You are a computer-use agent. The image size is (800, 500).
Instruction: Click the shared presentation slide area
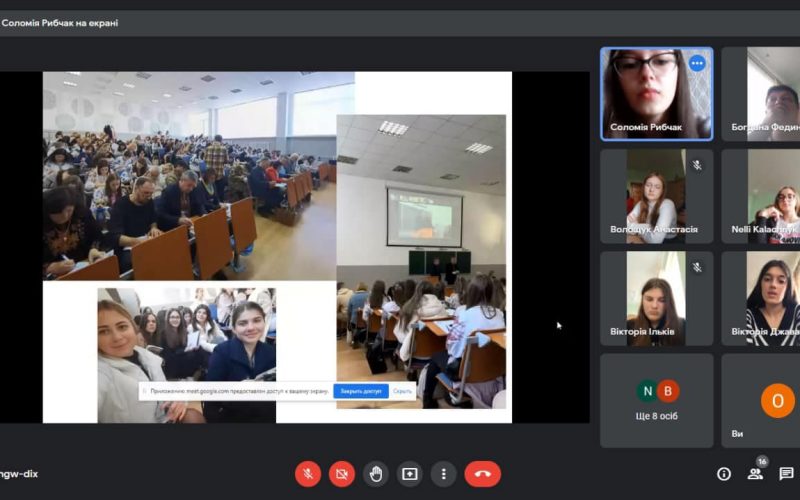tap(277, 247)
